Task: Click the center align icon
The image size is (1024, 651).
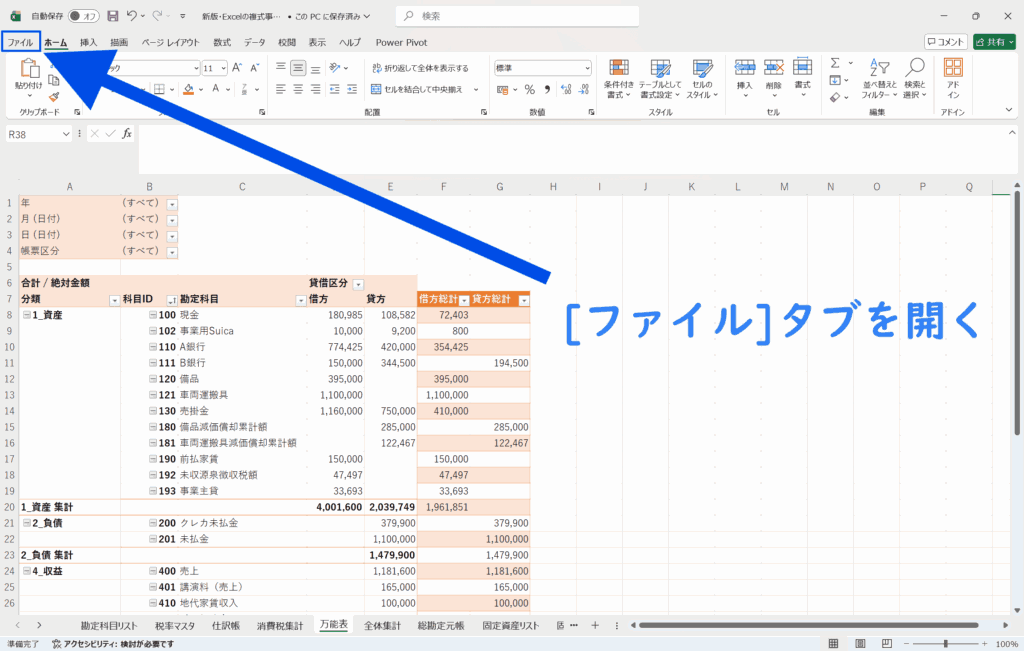Action: (x=298, y=89)
